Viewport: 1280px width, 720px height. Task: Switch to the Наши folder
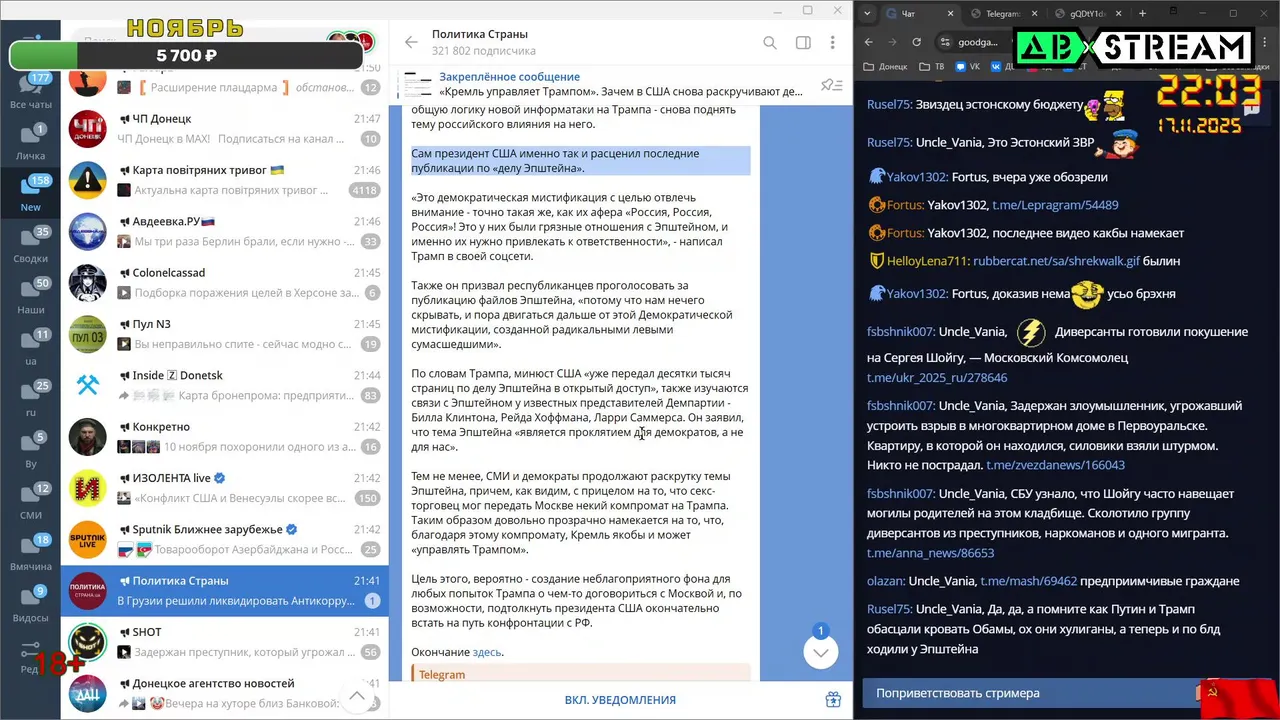tap(31, 297)
